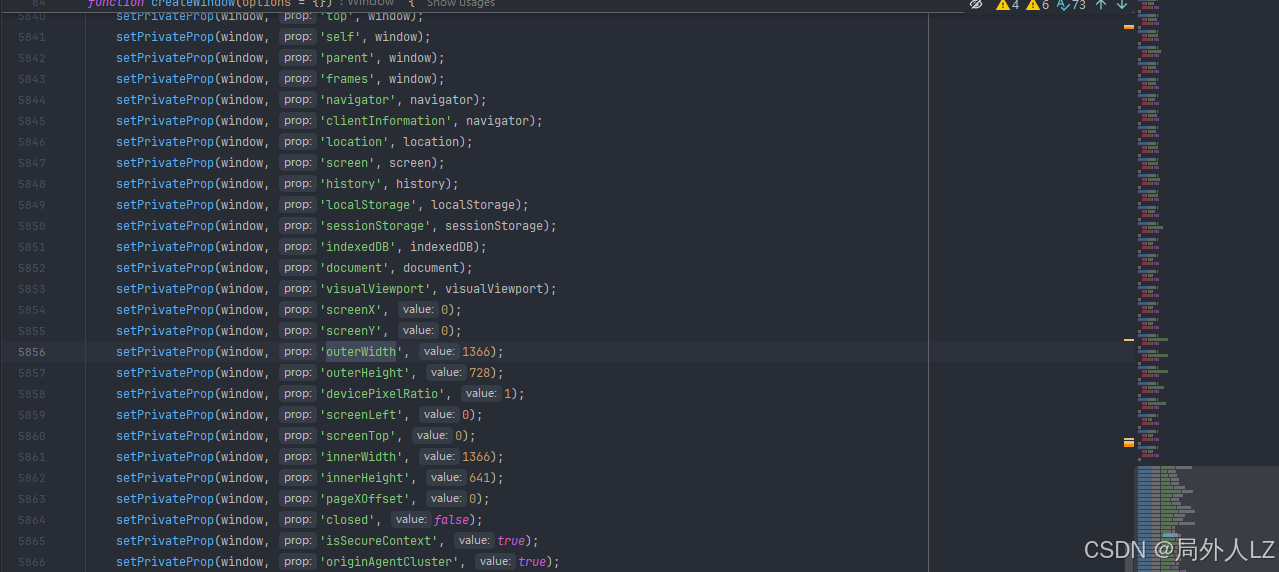The image size is (1279, 572).
Task: Click the 'outerWidth' string on line 5856
Action: 361,352
